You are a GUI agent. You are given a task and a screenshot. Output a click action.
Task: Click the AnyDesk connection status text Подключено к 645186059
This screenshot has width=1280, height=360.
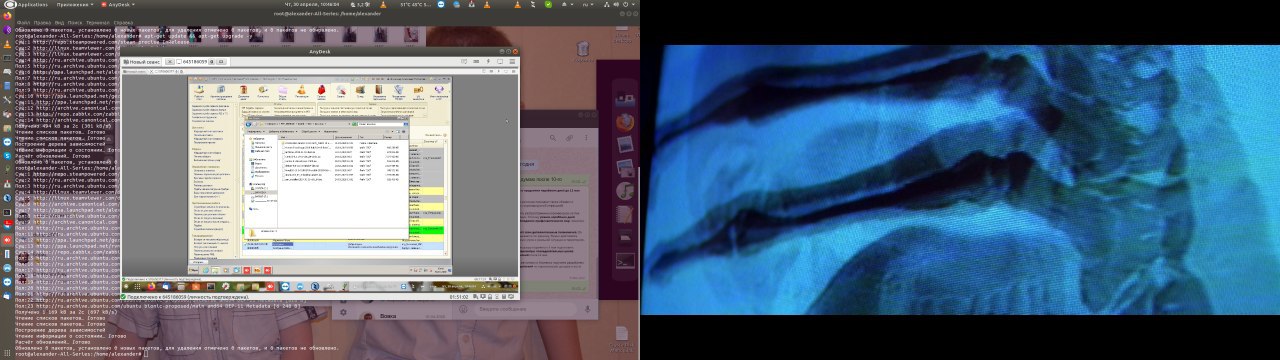pyautogui.click(x=188, y=297)
